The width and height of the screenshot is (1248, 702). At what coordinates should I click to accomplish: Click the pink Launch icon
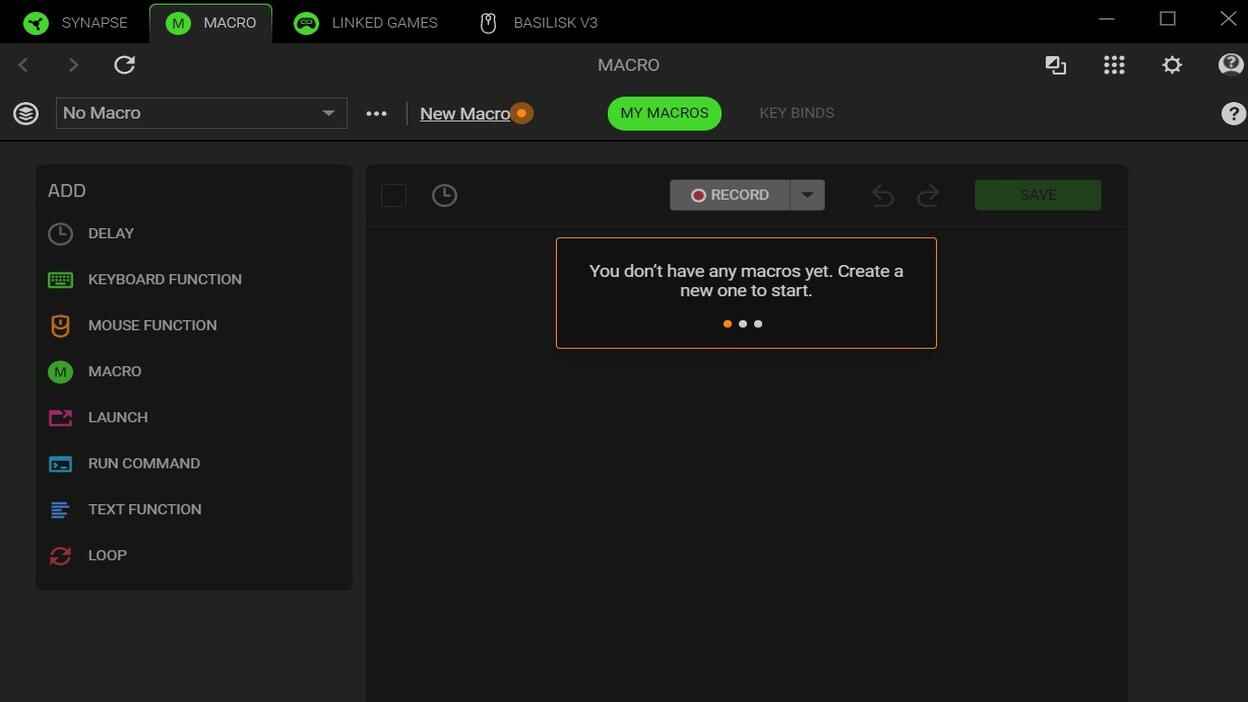pos(60,418)
